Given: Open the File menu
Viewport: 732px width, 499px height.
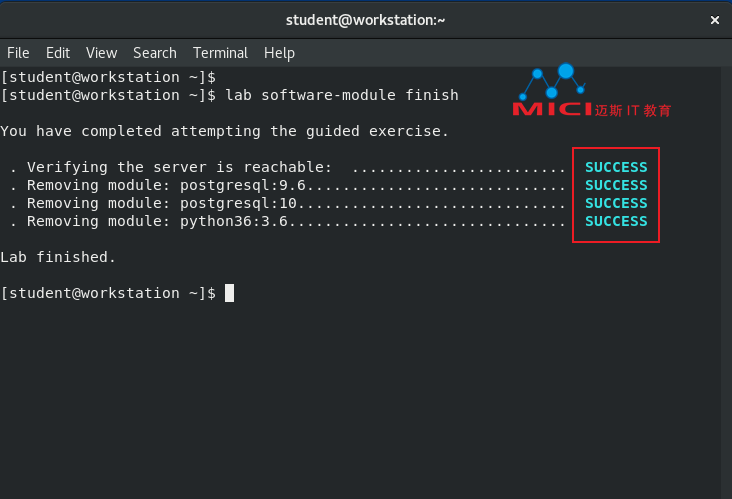Looking at the screenshot, I should [x=18, y=53].
